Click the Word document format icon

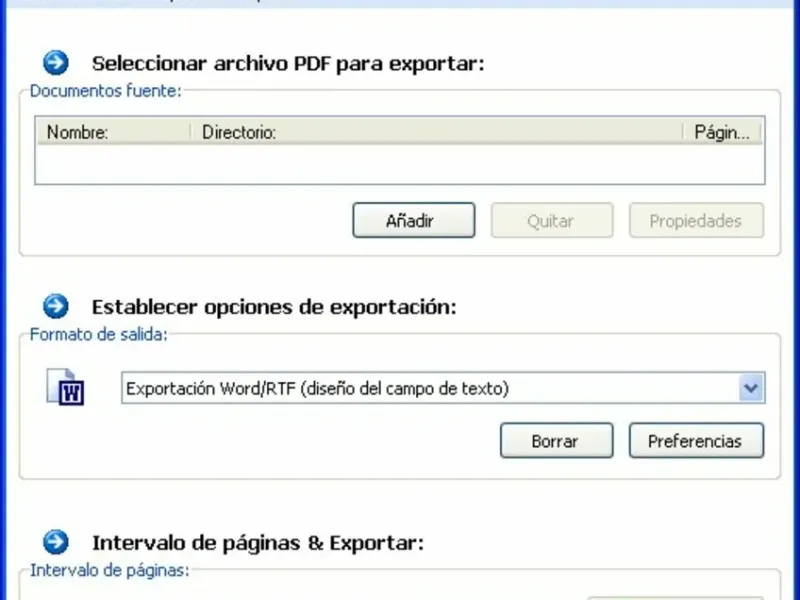(x=65, y=387)
